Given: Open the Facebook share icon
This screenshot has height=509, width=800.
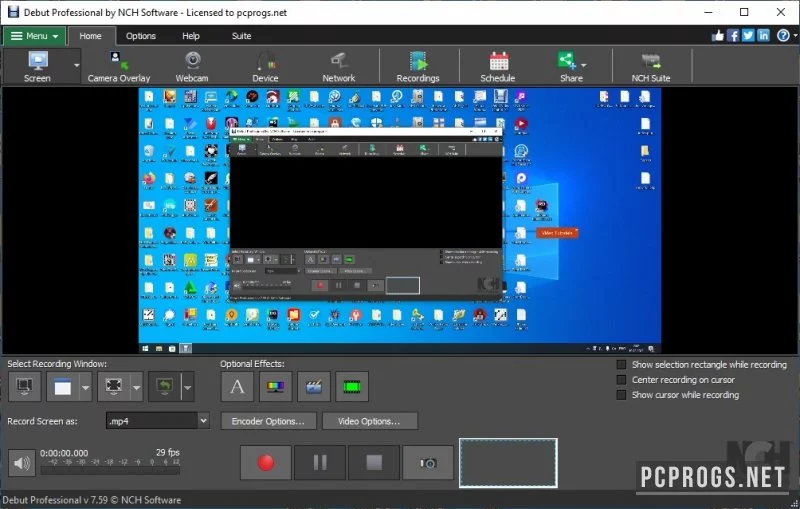Looking at the screenshot, I should click(x=733, y=35).
